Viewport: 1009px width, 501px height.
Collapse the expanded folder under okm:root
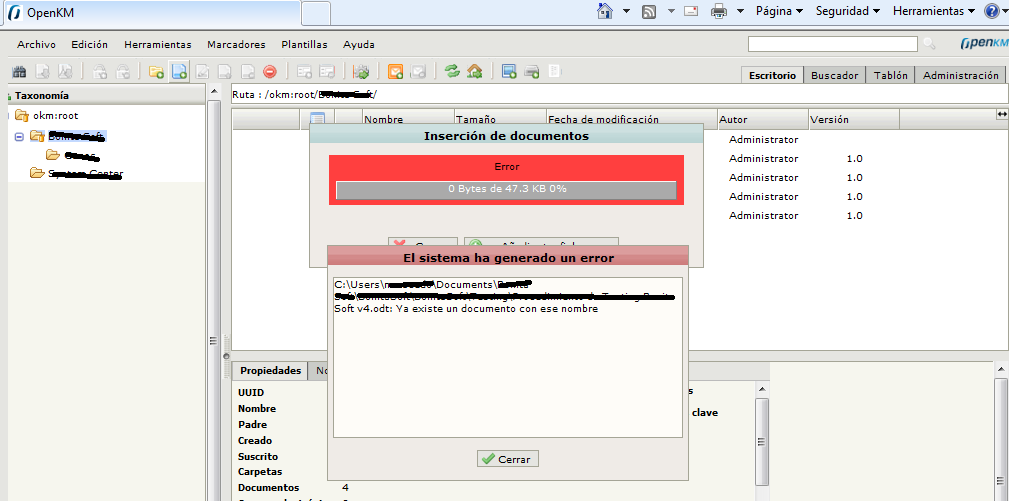point(19,136)
